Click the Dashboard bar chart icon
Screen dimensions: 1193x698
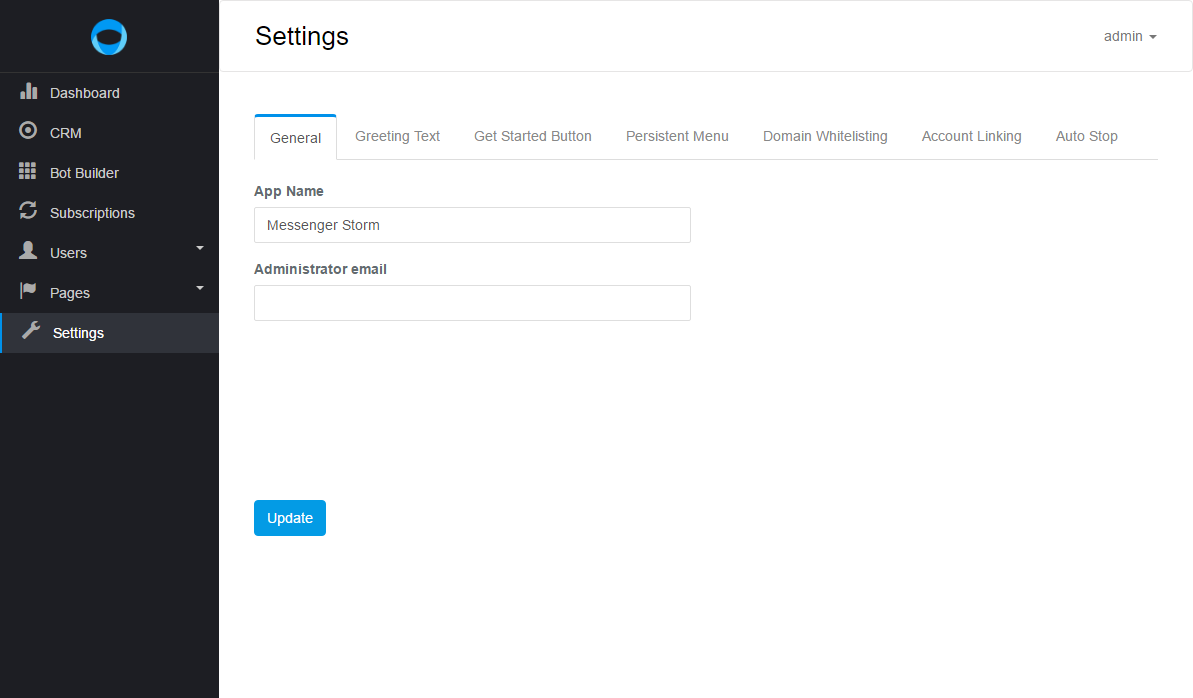click(28, 92)
